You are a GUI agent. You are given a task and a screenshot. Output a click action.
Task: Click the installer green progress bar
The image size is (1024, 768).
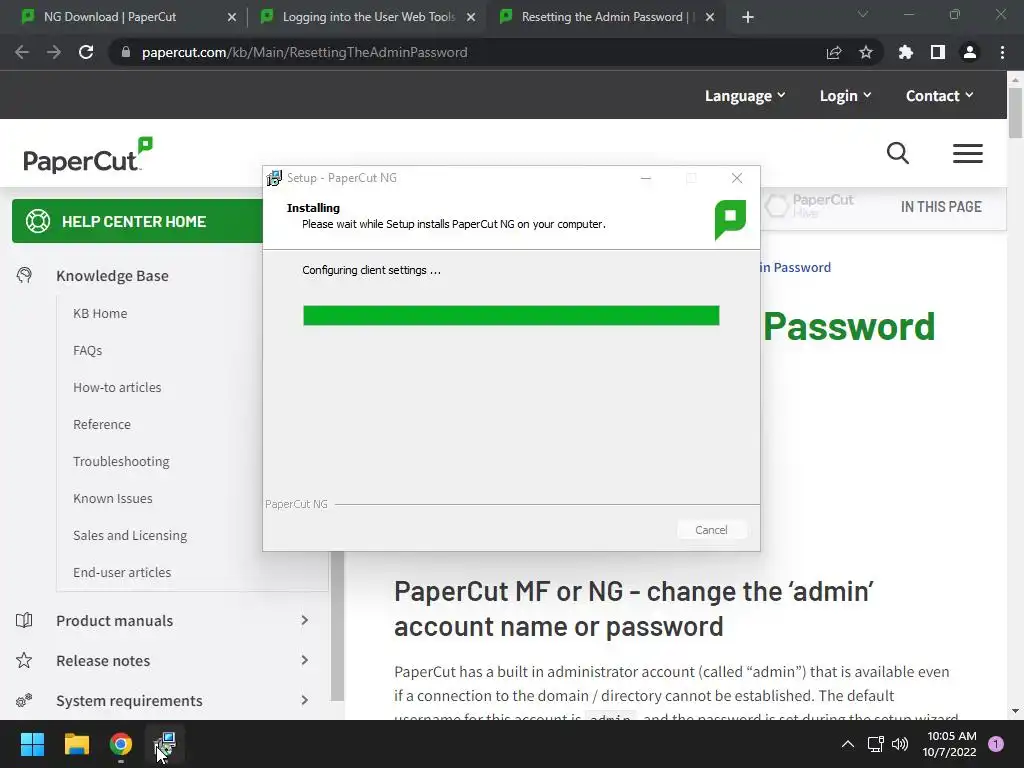tap(511, 315)
